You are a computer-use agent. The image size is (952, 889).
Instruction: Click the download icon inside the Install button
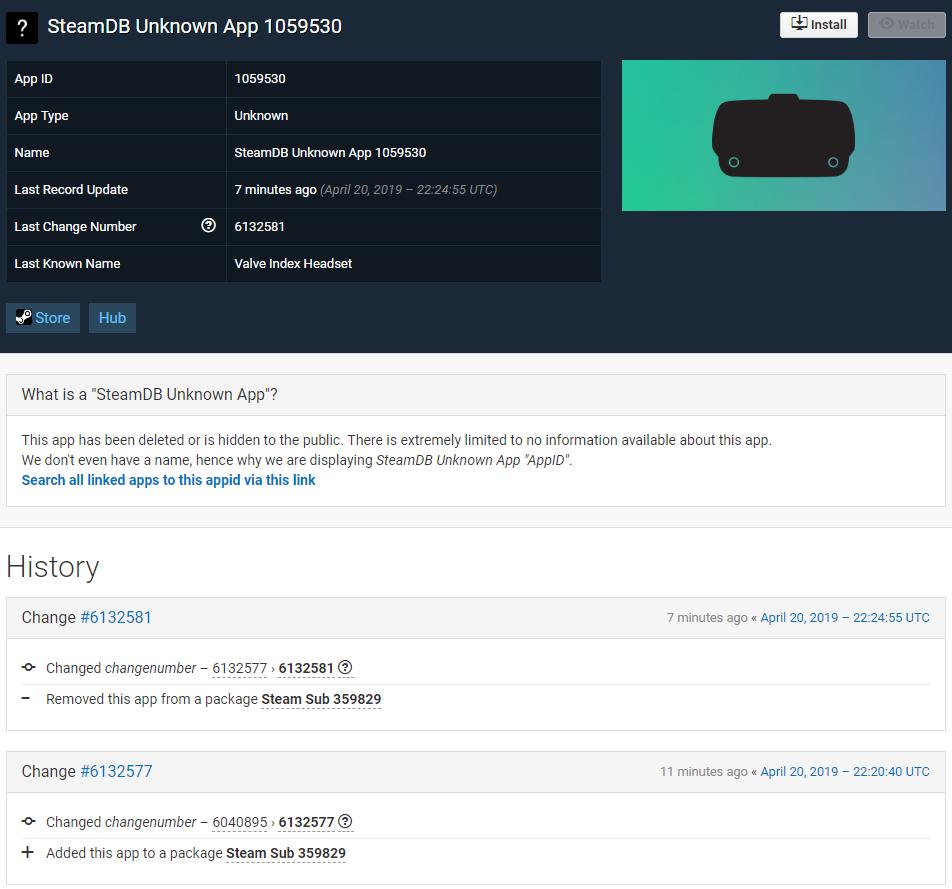pyautogui.click(x=798, y=24)
